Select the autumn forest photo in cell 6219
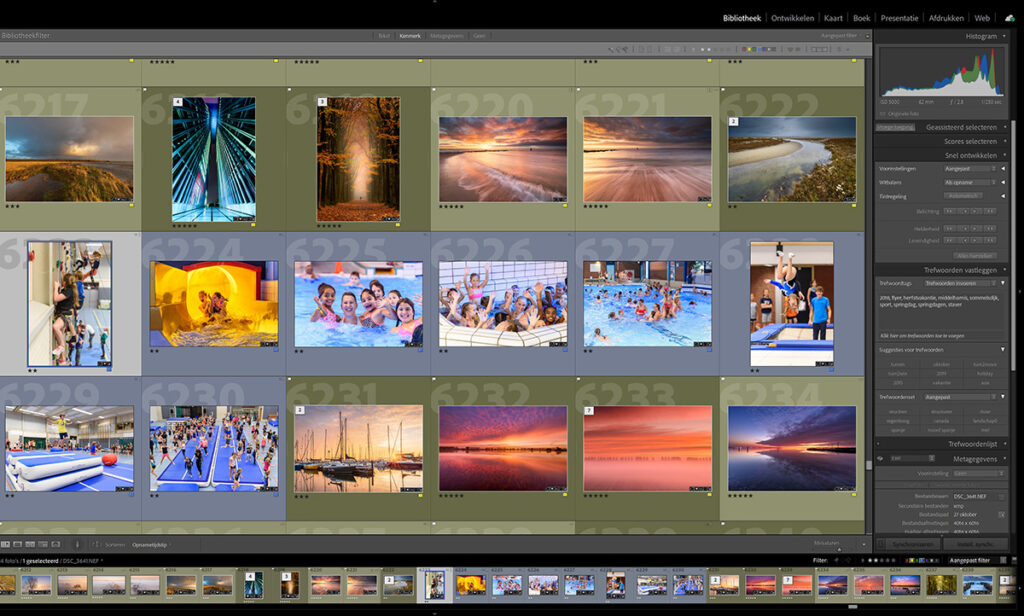Image resolution: width=1024 pixels, height=616 pixels. 358,159
